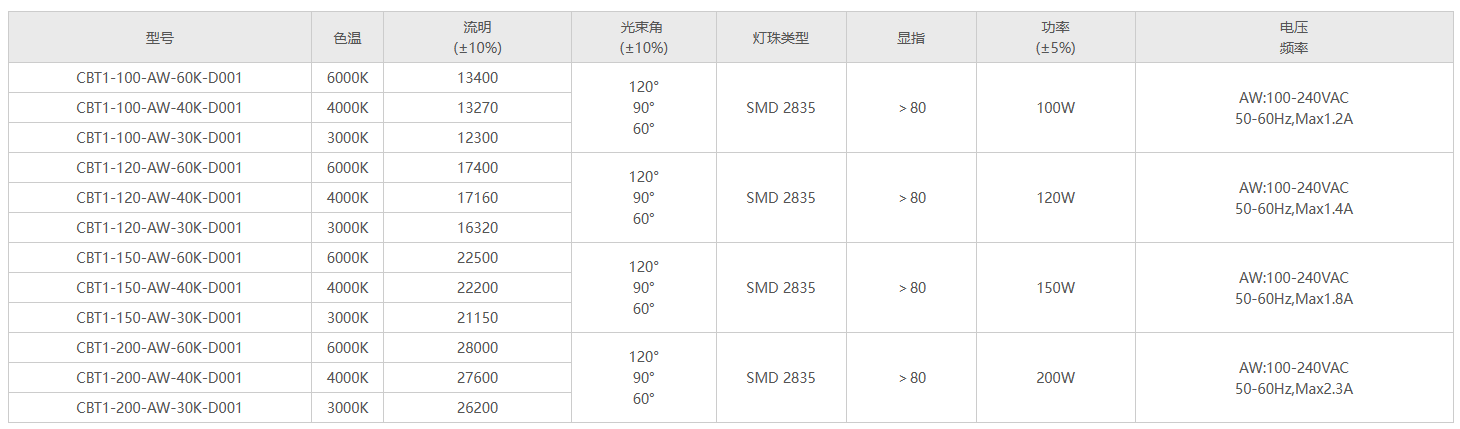Screen dimensions: 1460x429
Task: Select model CBT1-200-AW-60K-D001
Action: (159, 348)
